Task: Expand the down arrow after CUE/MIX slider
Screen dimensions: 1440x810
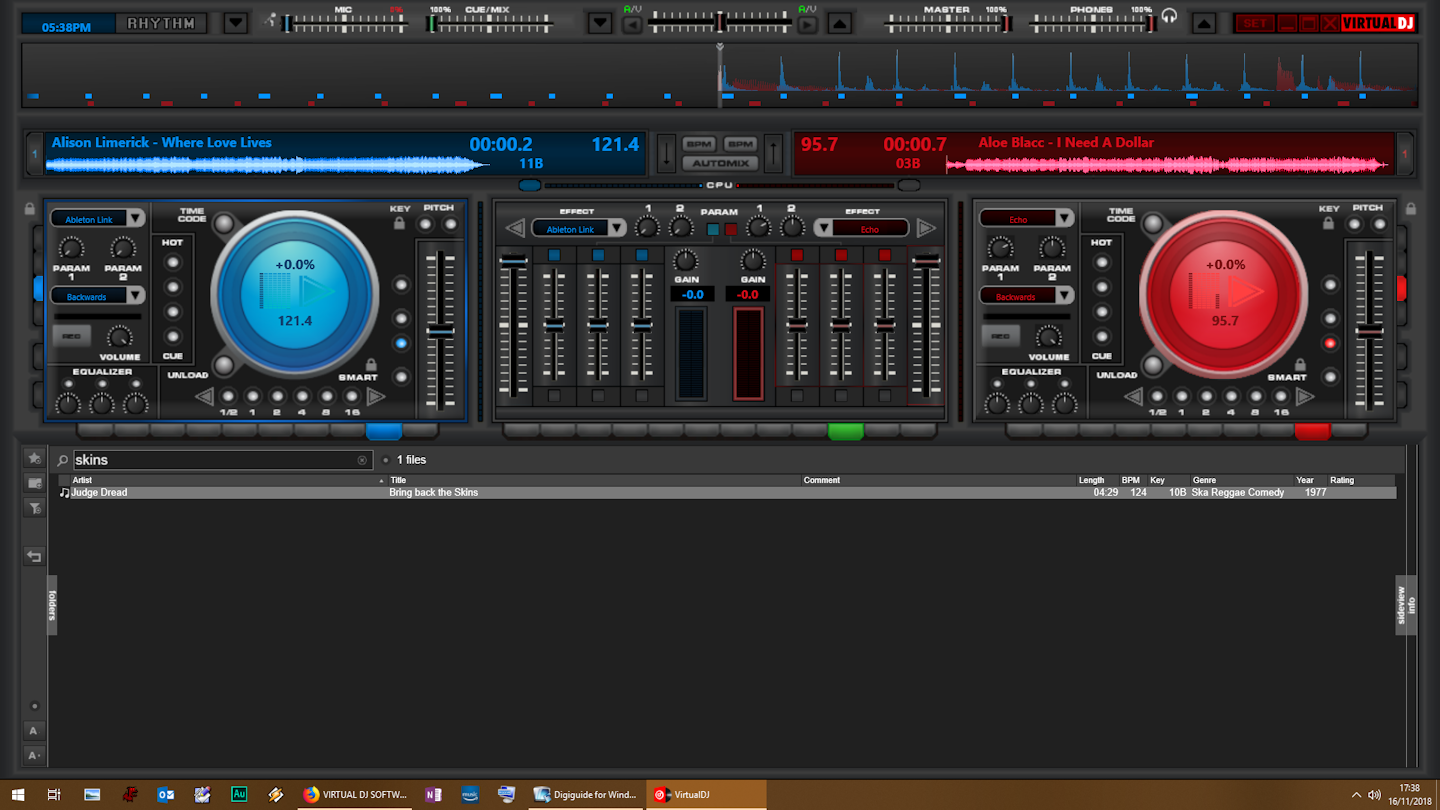Action: (599, 23)
